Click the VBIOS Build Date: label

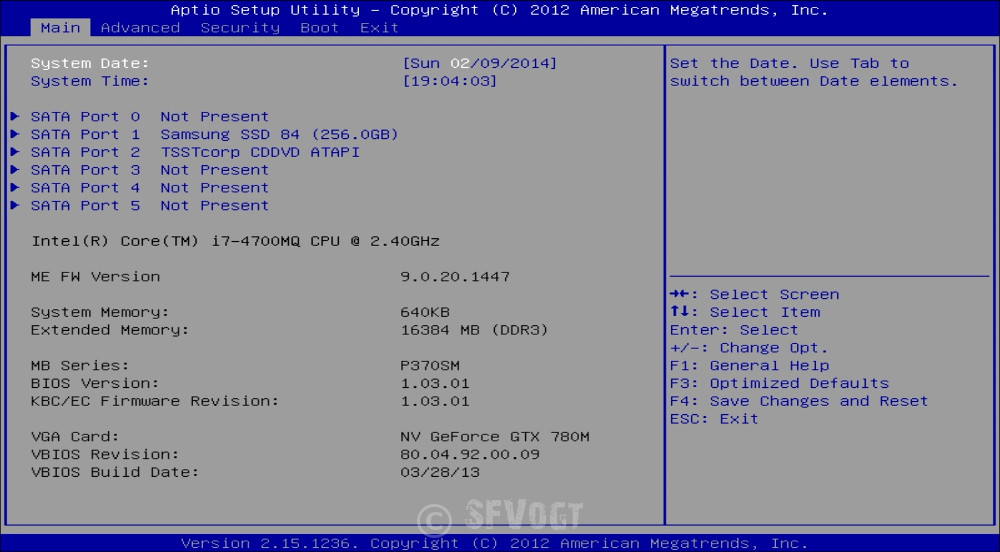pyautogui.click(x=115, y=472)
